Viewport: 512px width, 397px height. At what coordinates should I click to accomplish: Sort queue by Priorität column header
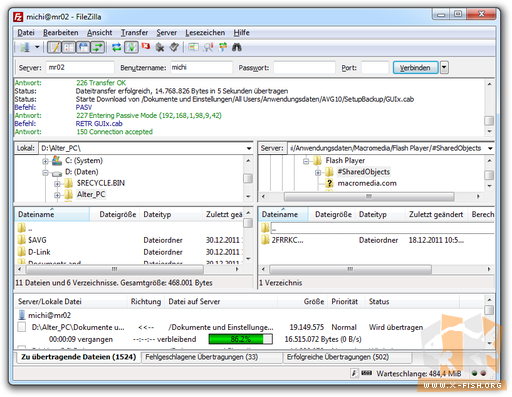click(346, 302)
